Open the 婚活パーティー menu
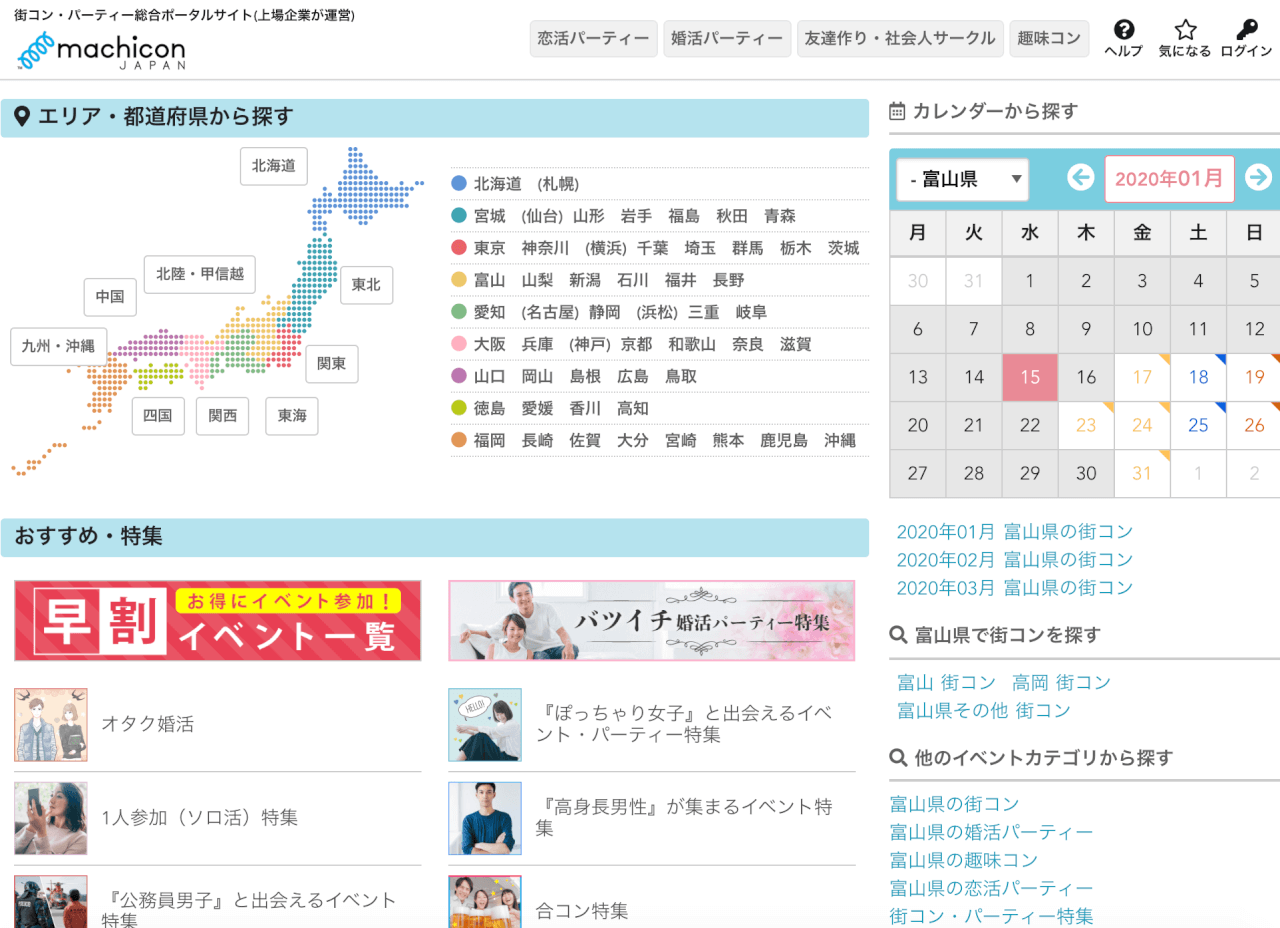This screenshot has height=928, width=1280. [x=727, y=39]
